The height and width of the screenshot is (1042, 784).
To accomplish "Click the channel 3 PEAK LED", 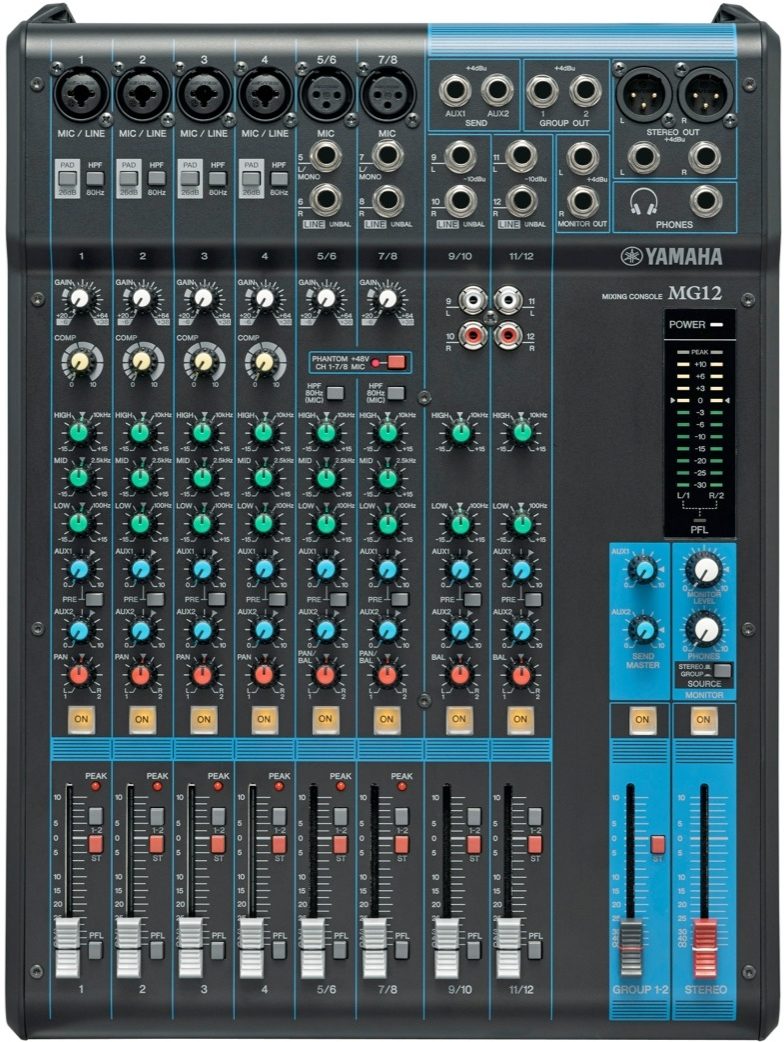I will [x=218, y=786].
